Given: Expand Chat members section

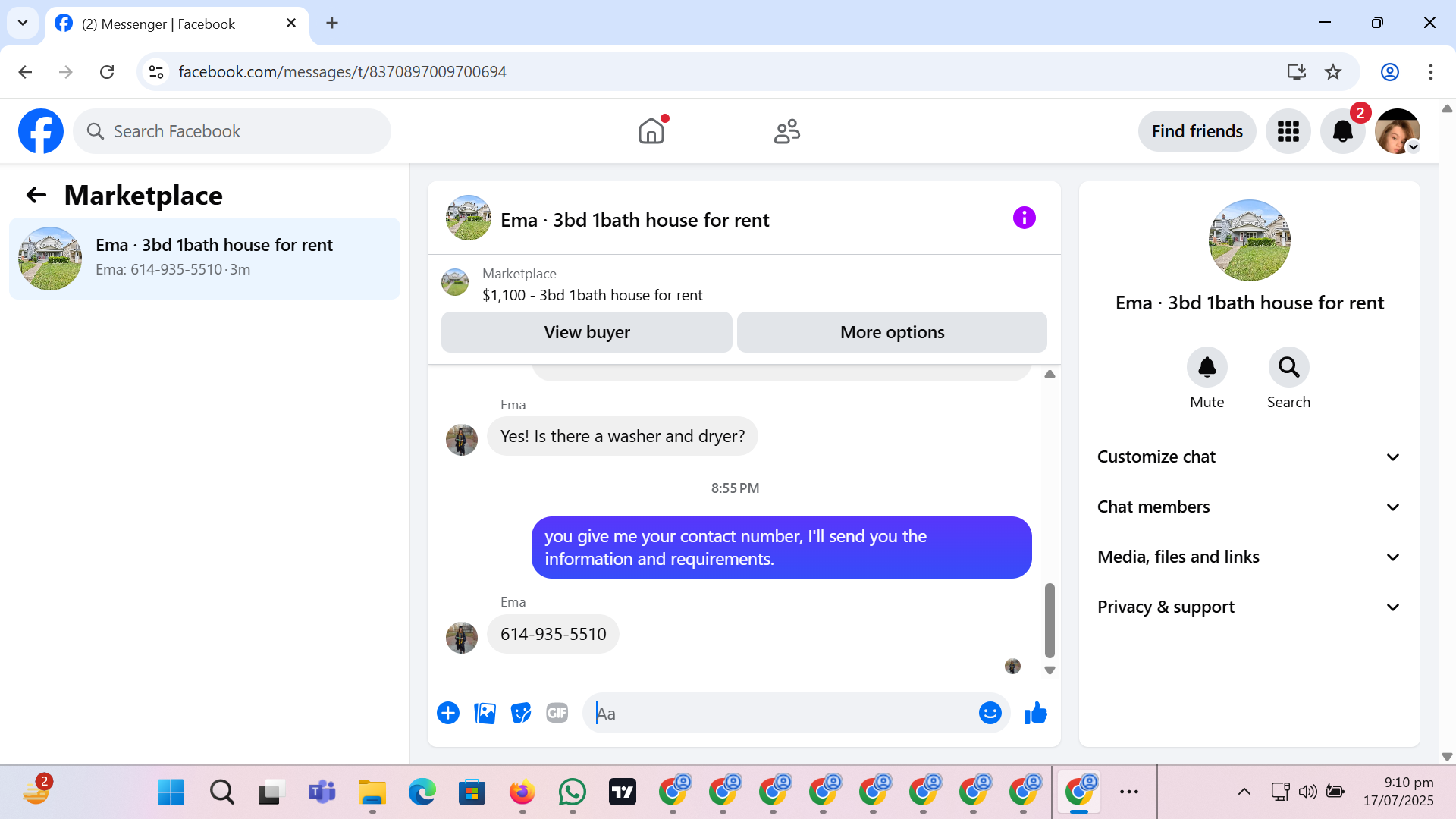Looking at the screenshot, I should point(1249,507).
